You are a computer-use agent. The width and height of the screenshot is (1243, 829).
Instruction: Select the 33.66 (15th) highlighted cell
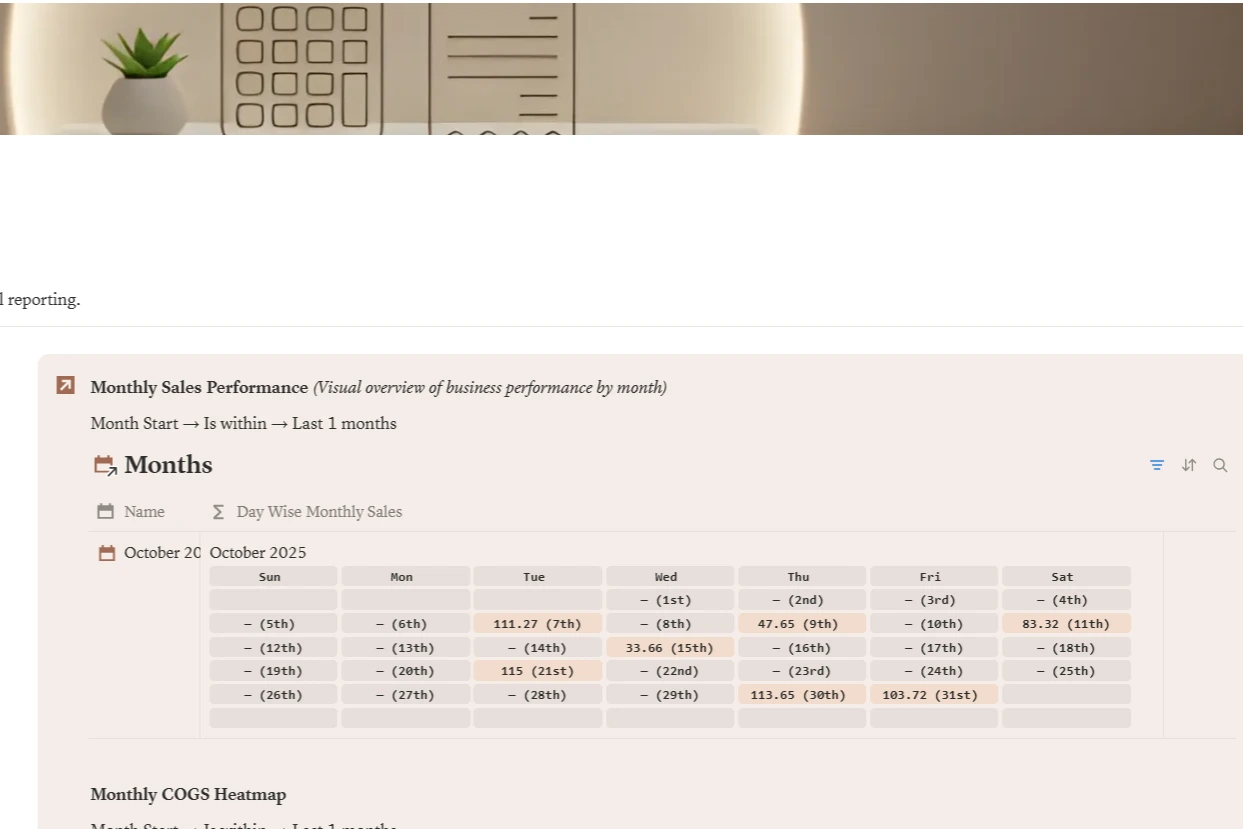(x=669, y=648)
